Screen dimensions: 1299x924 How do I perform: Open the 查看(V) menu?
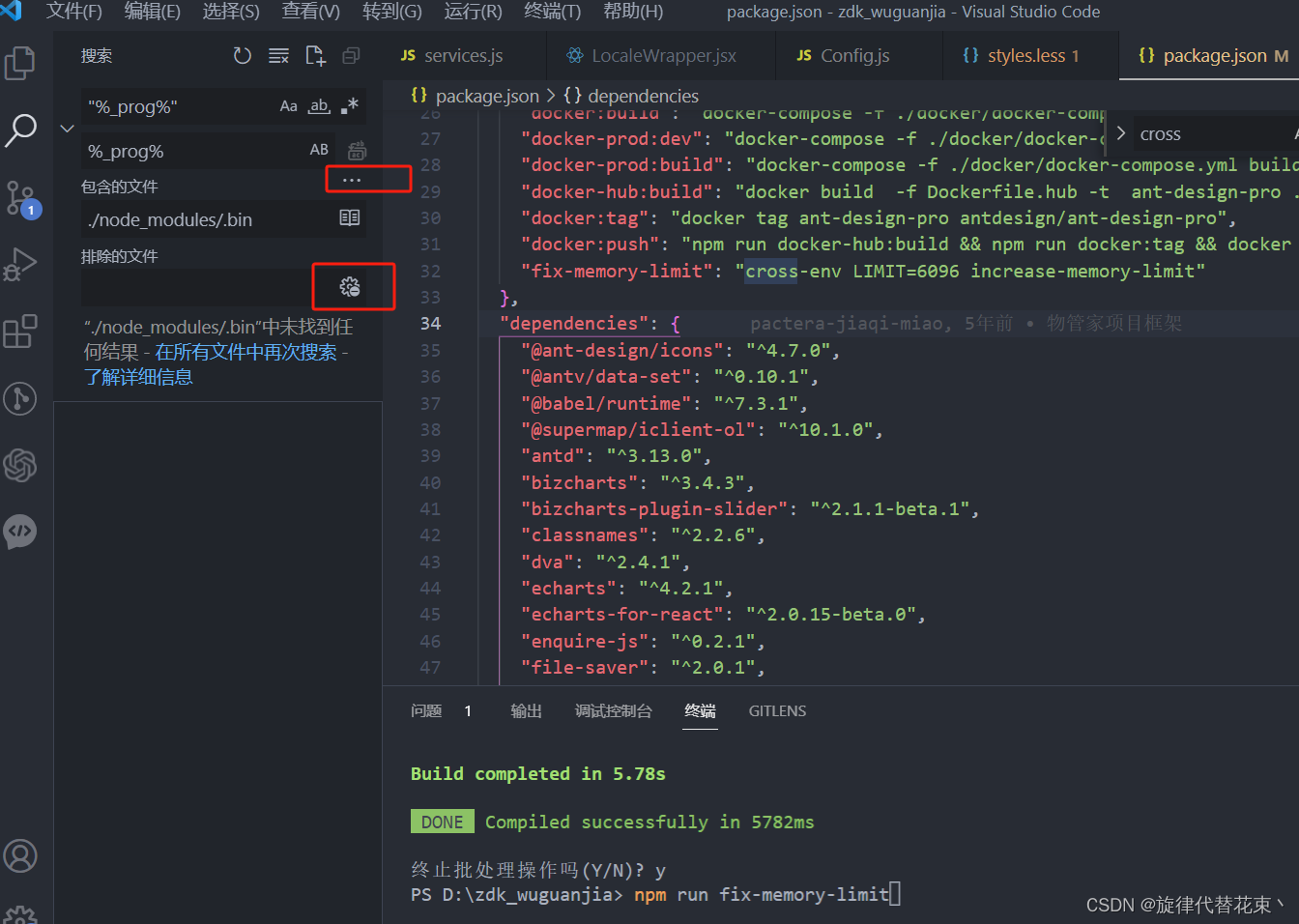(x=310, y=12)
